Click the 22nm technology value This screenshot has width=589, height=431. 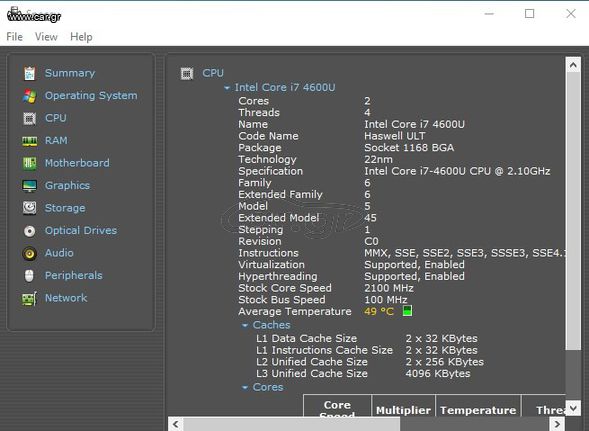tap(378, 159)
